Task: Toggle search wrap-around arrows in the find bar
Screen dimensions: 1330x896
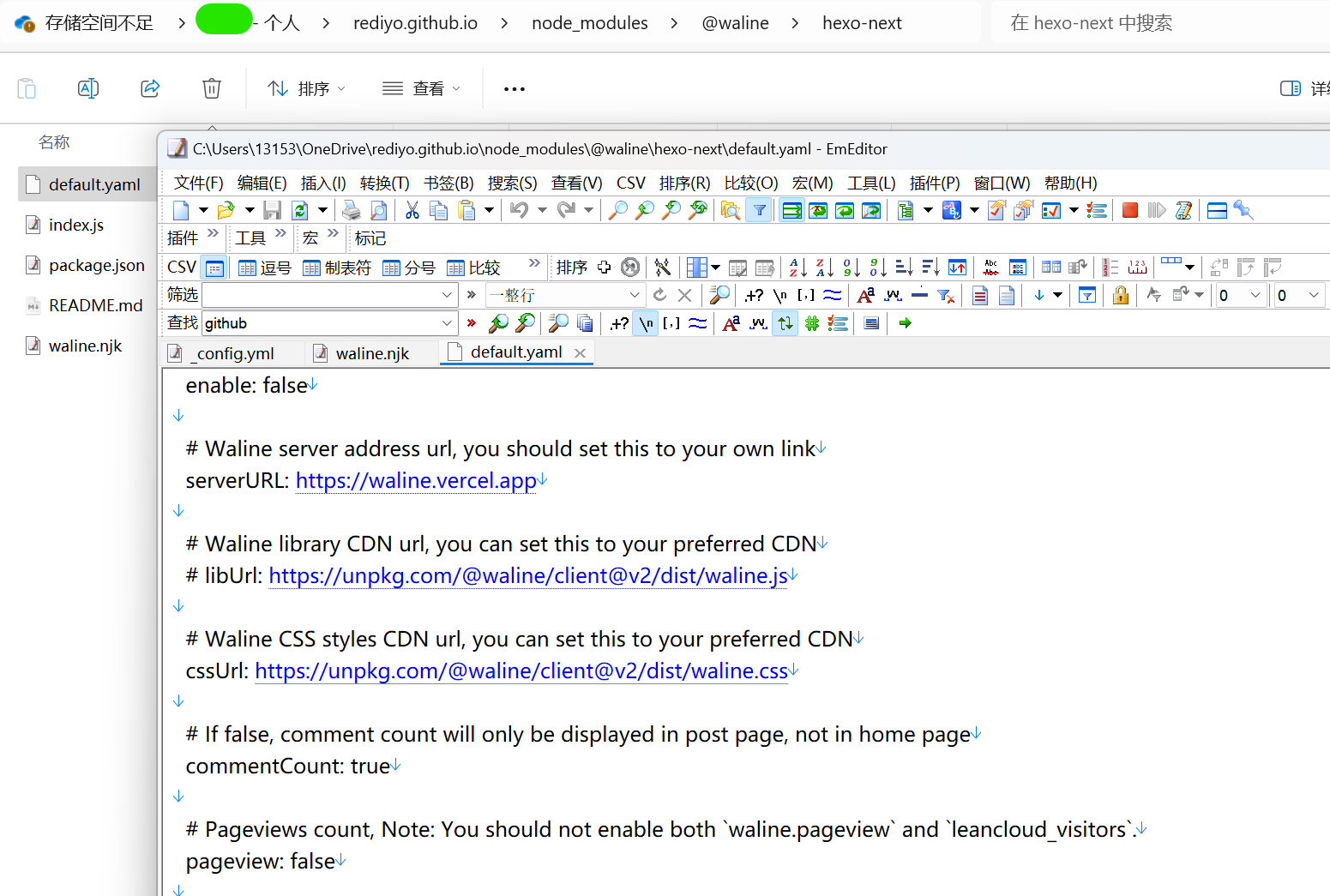Action: pos(785,323)
